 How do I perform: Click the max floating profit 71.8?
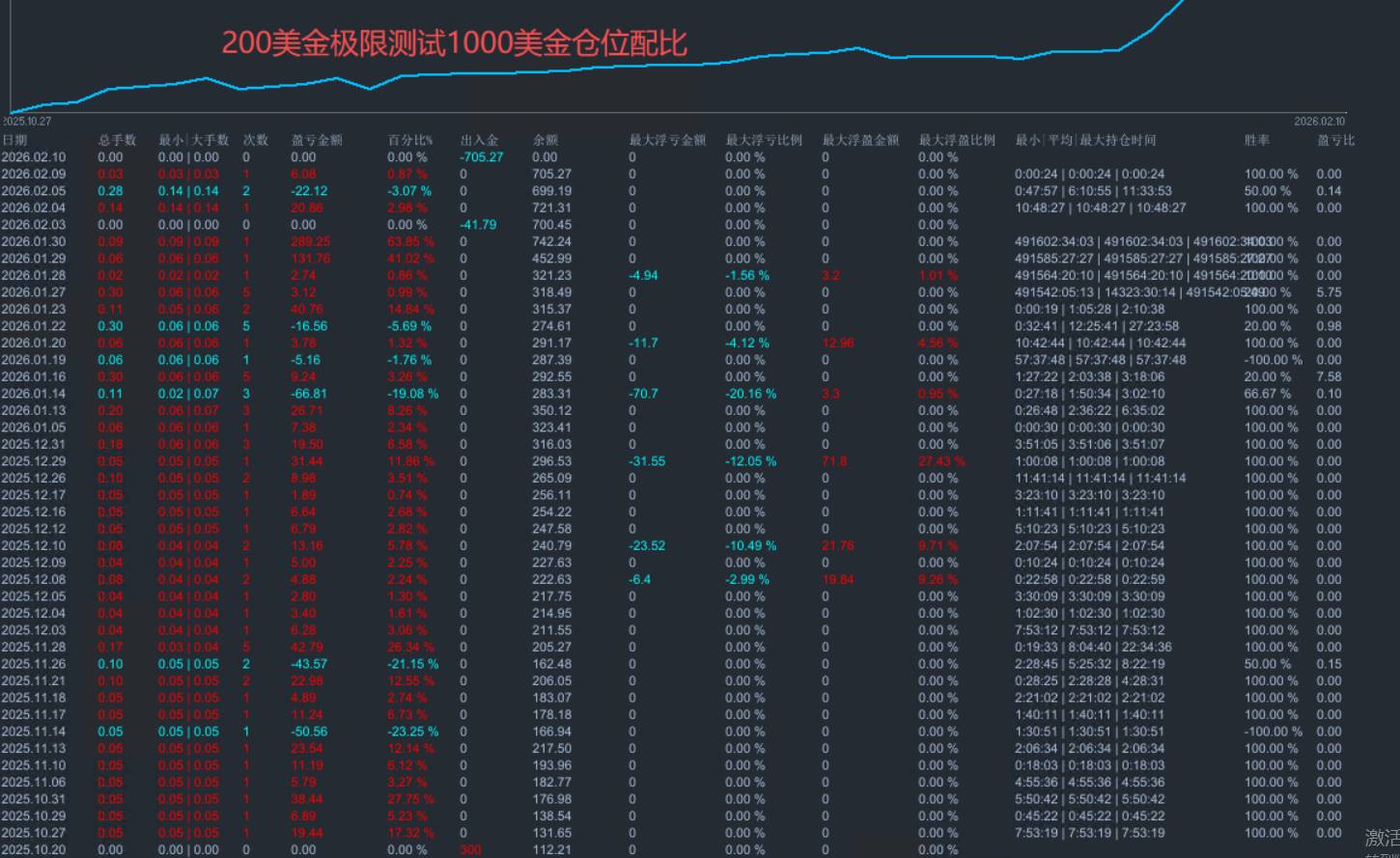(834, 461)
